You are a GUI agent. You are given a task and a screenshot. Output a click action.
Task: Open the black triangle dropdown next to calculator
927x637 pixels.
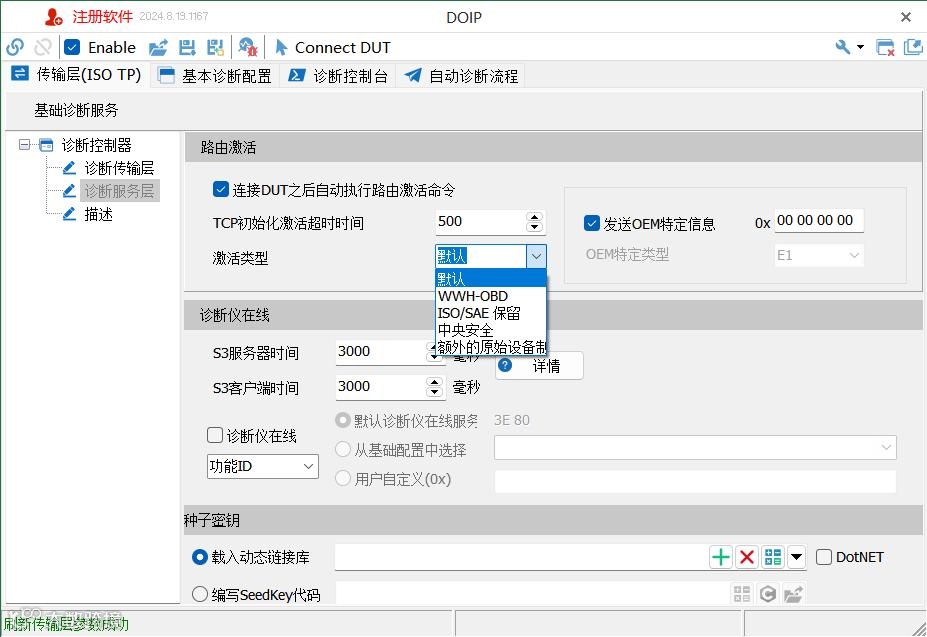[796, 557]
